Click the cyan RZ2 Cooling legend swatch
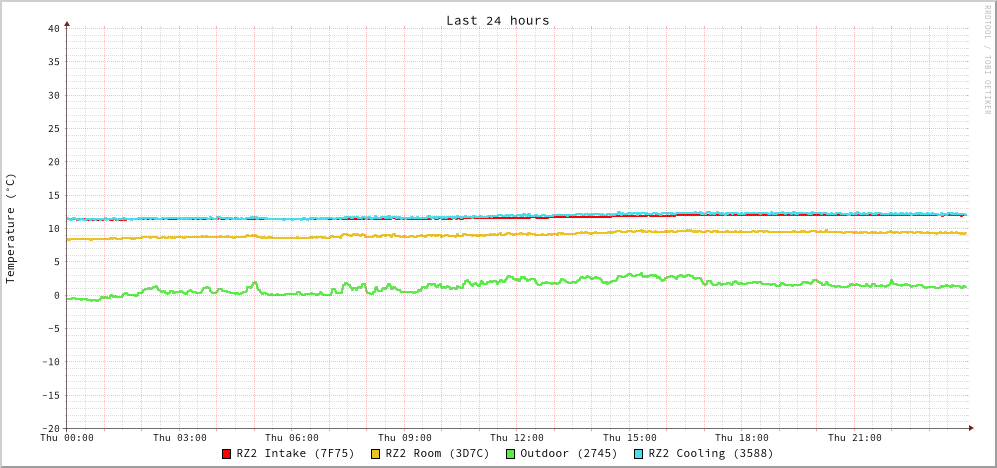Viewport: 997px width, 468px height. [x=638, y=454]
